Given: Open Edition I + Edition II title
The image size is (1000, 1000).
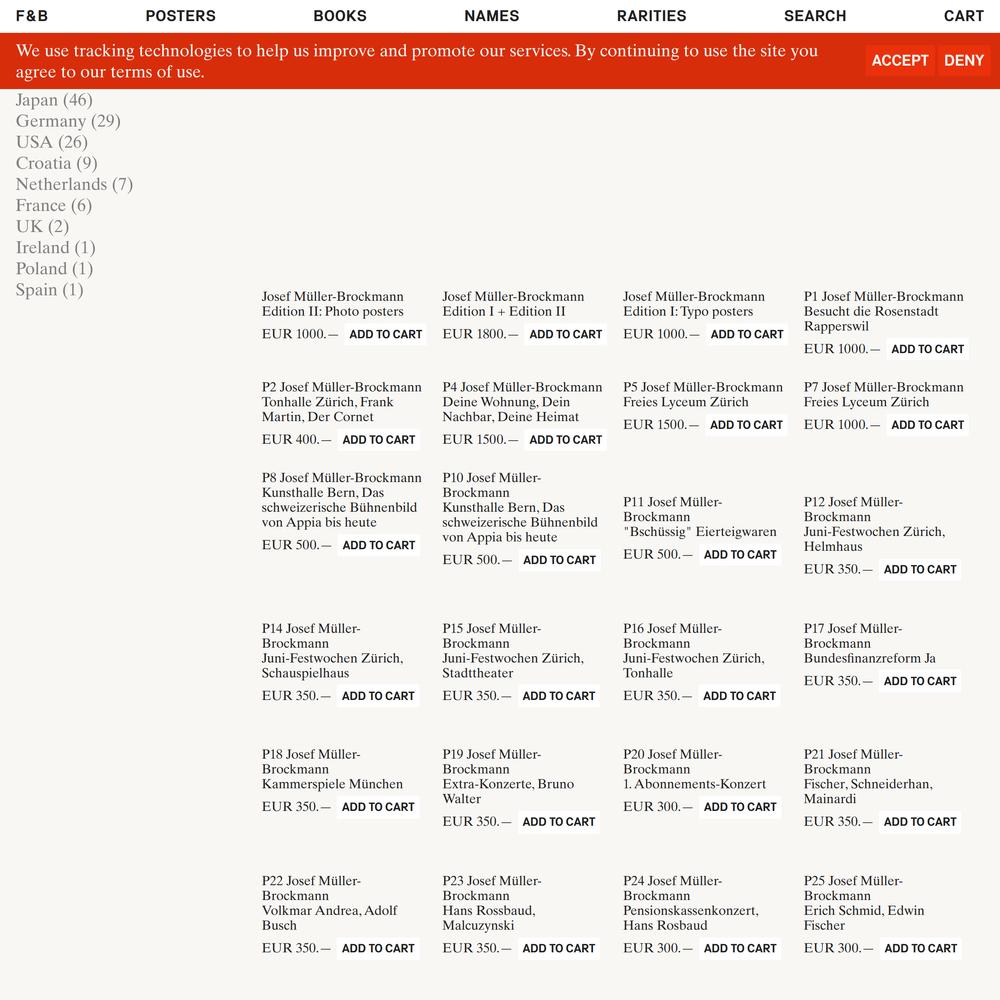Looking at the screenshot, I should pos(513,304).
